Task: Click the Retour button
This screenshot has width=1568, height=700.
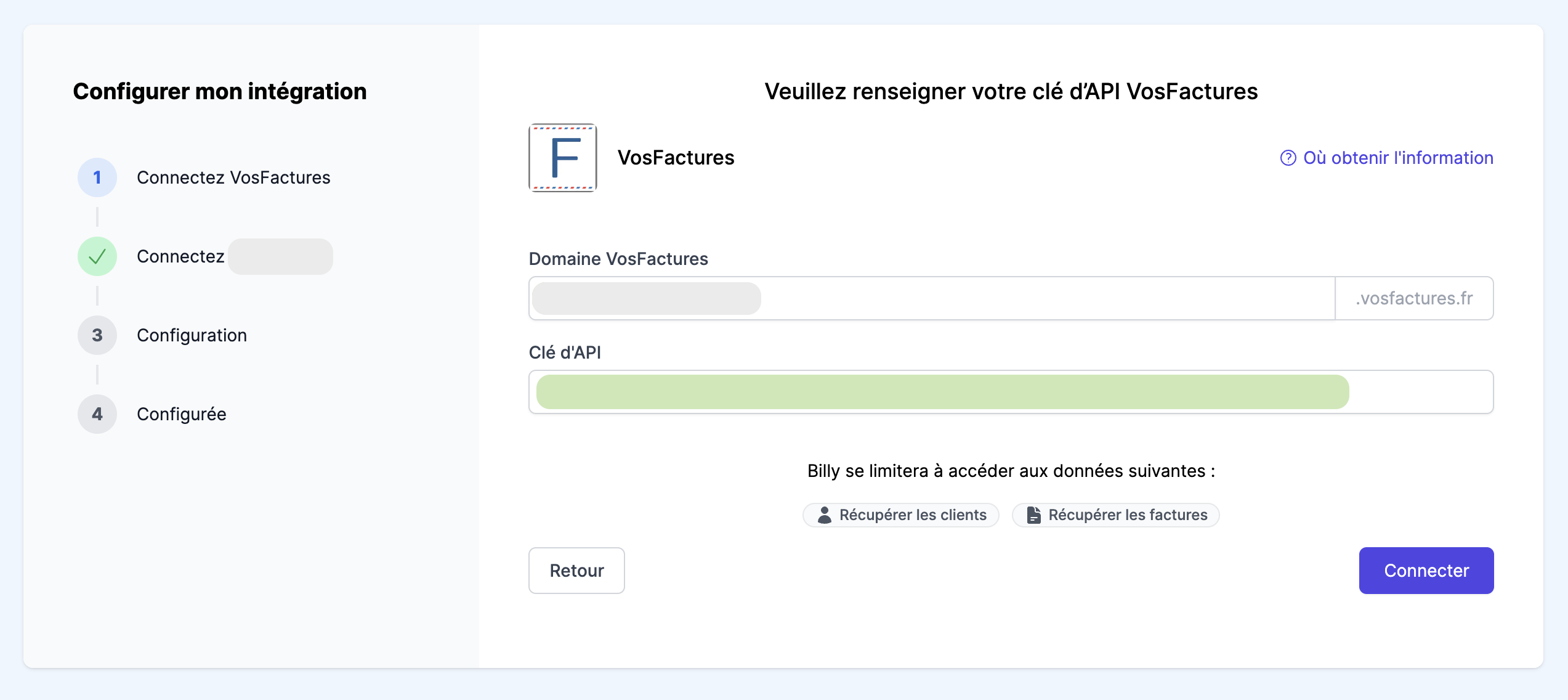Action: (576, 571)
